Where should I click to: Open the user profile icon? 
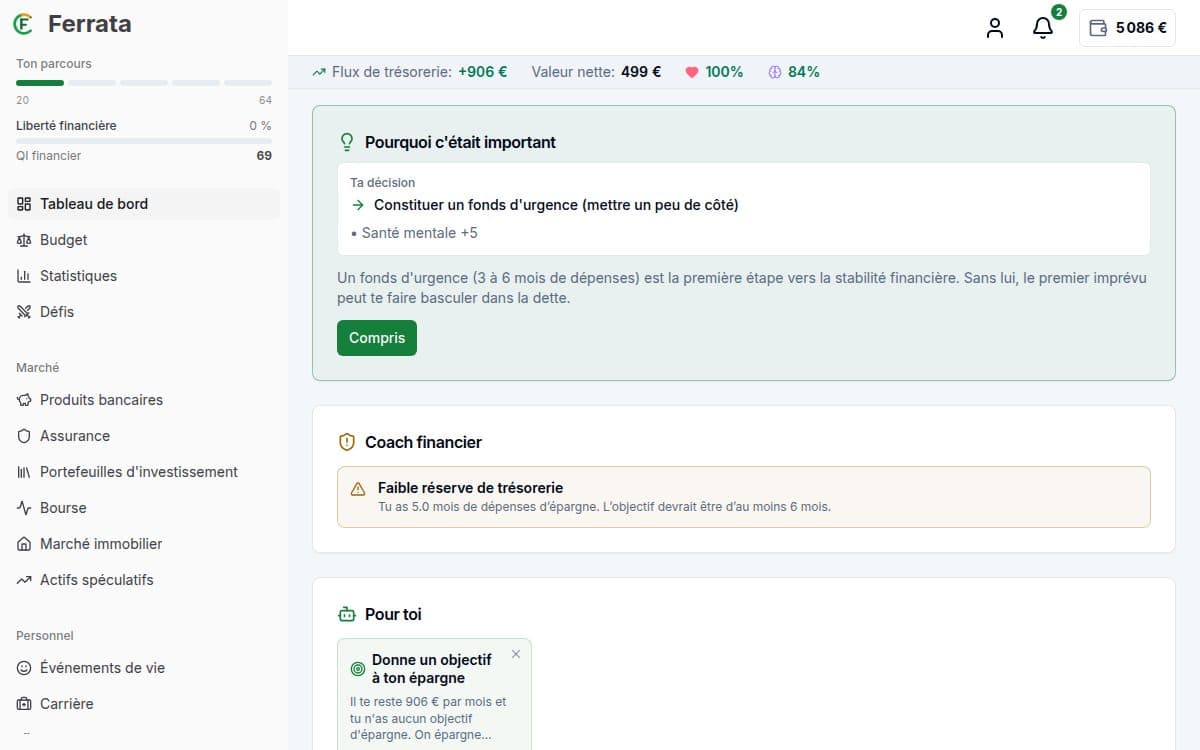tap(994, 28)
